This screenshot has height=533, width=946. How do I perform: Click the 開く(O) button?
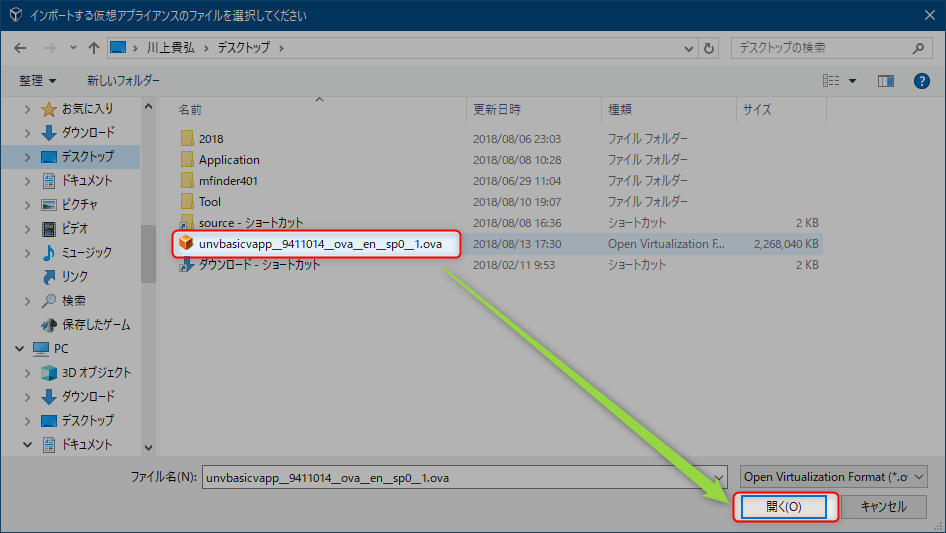(784, 506)
